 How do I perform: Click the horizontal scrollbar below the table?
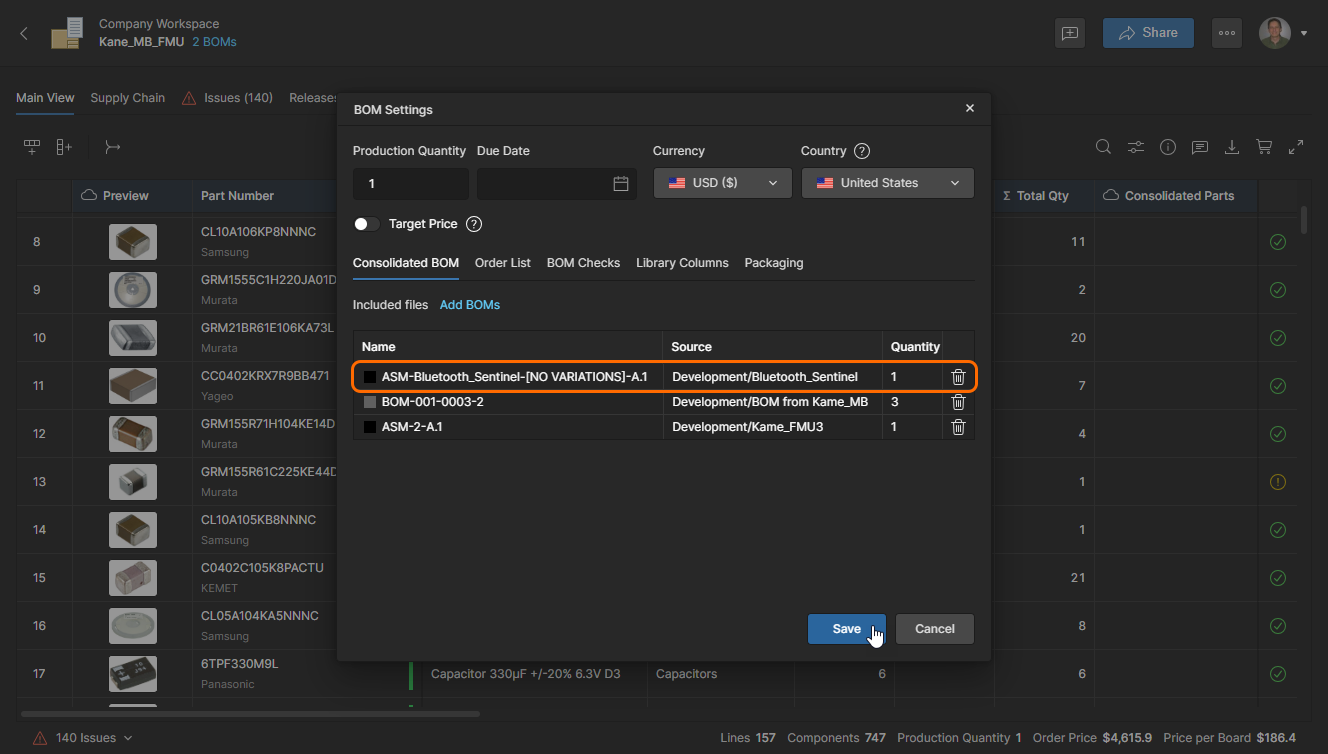click(x=250, y=714)
